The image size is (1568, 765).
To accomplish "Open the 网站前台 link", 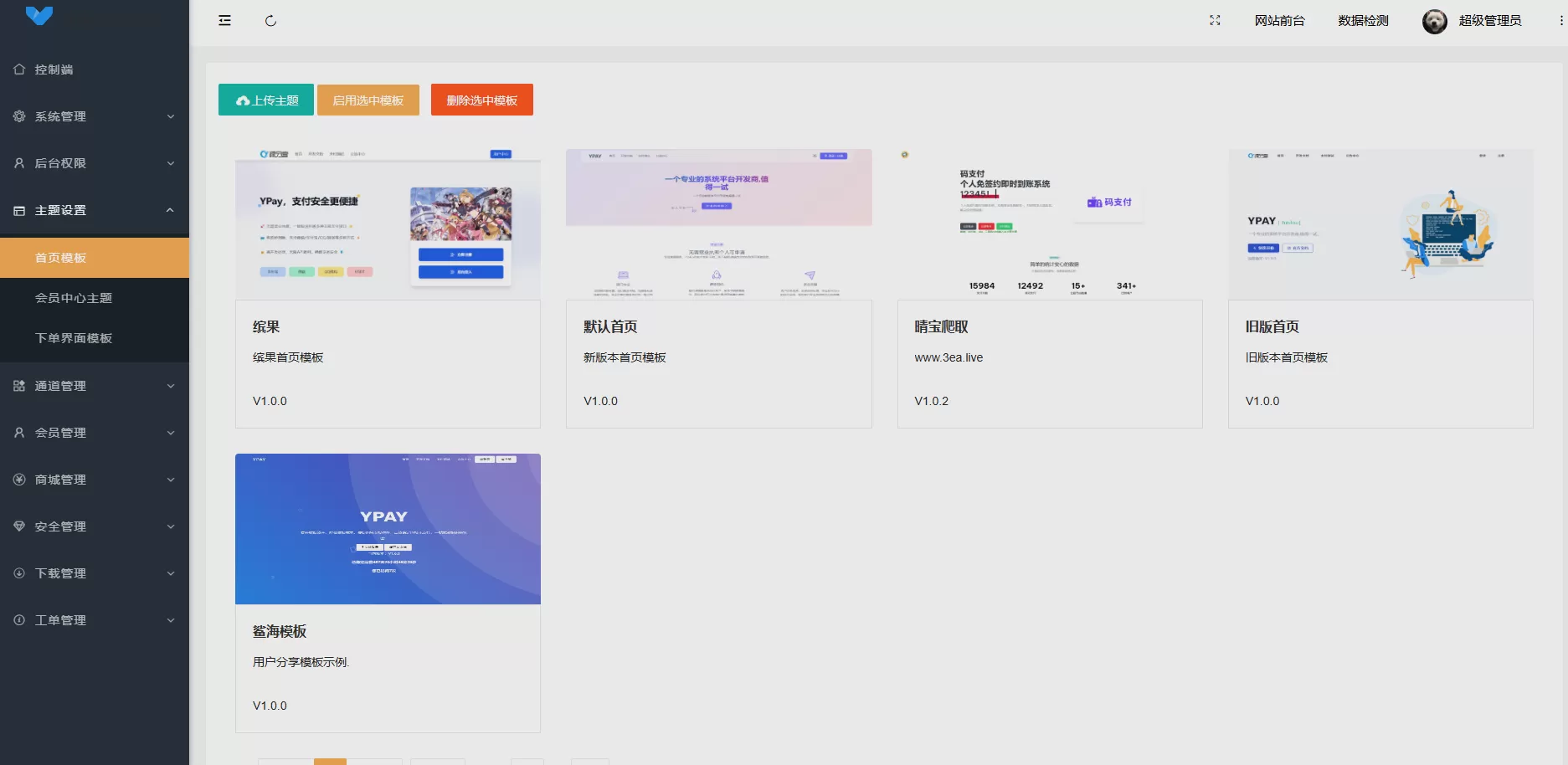I will click(x=1279, y=21).
